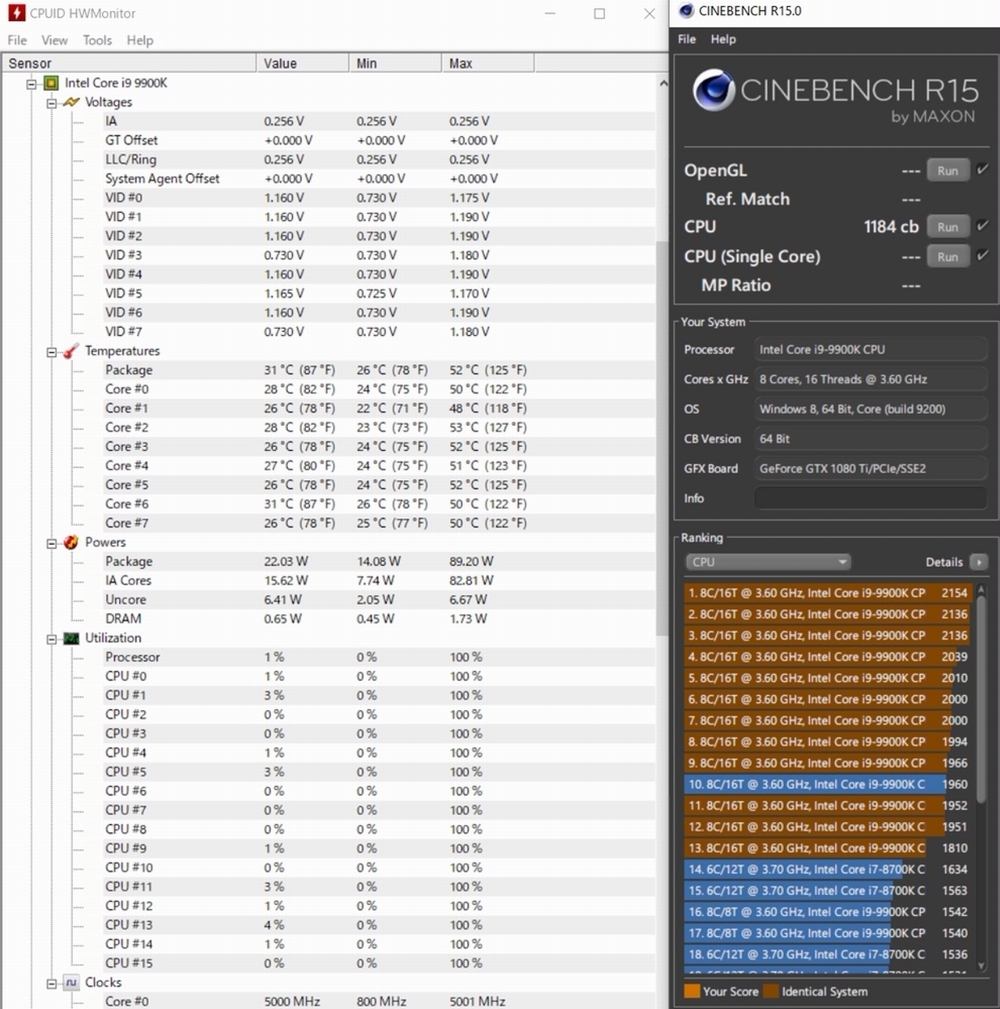Click the Identical System brown legend swatch

point(771,991)
